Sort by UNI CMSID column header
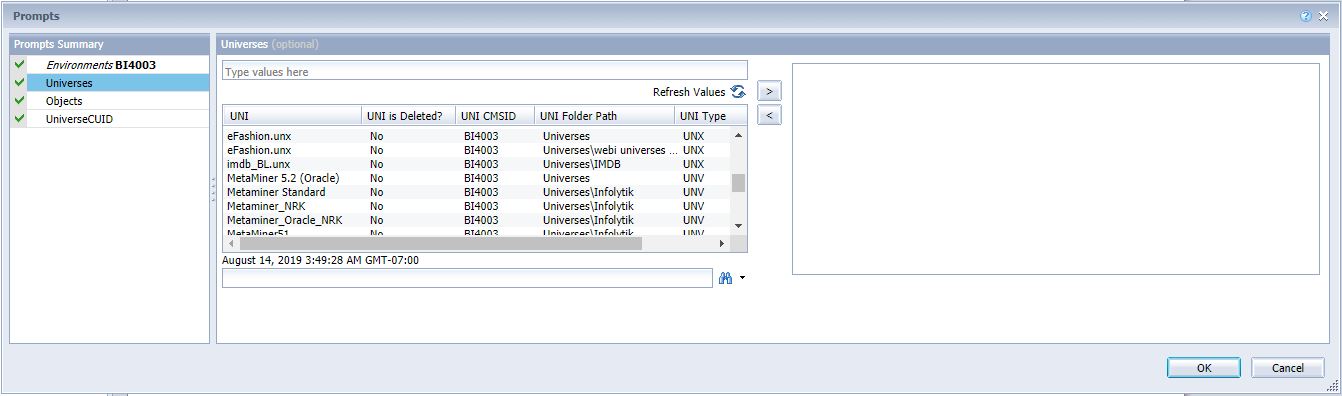 coord(494,116)
